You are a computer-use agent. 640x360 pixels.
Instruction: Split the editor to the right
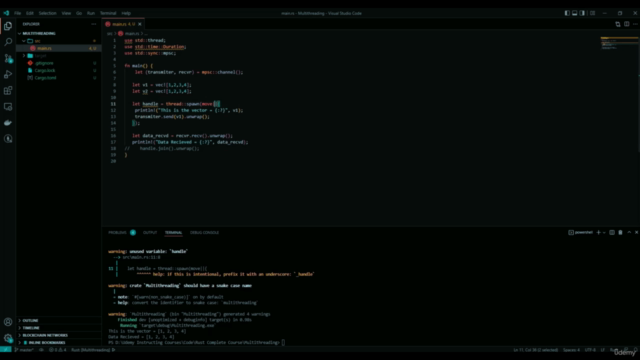click(627, 24)
